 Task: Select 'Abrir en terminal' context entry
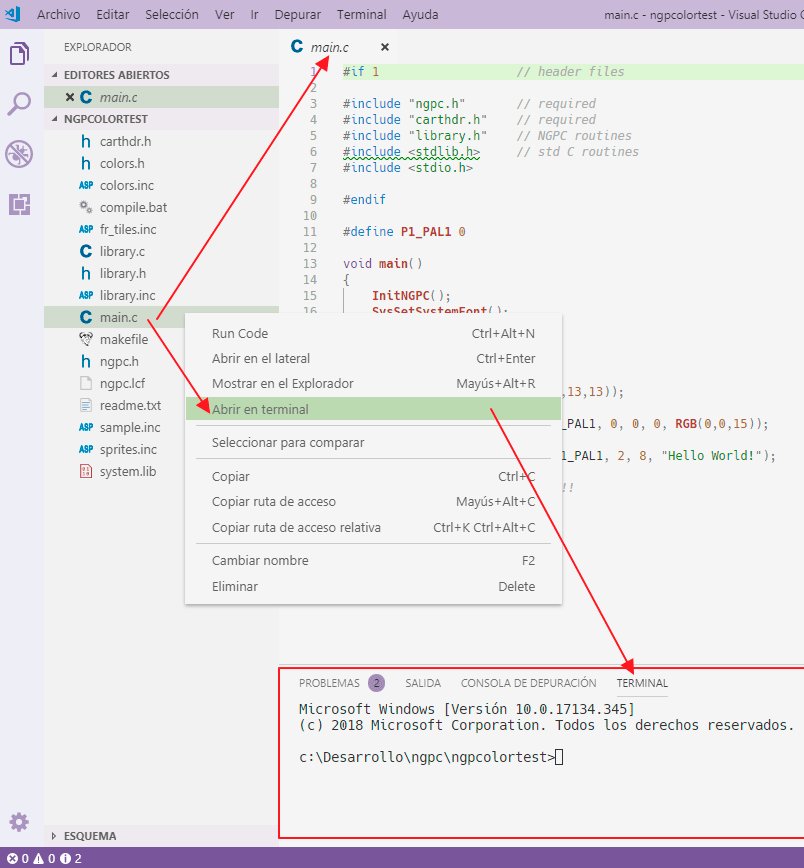coord(260,409)
